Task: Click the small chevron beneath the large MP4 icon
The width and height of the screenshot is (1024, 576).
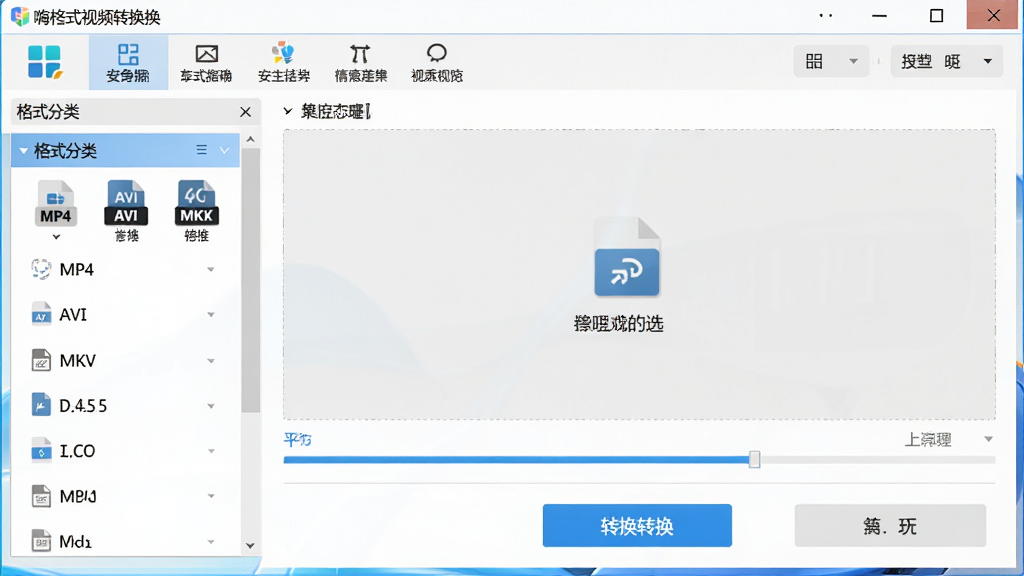Action: point(56,236)
